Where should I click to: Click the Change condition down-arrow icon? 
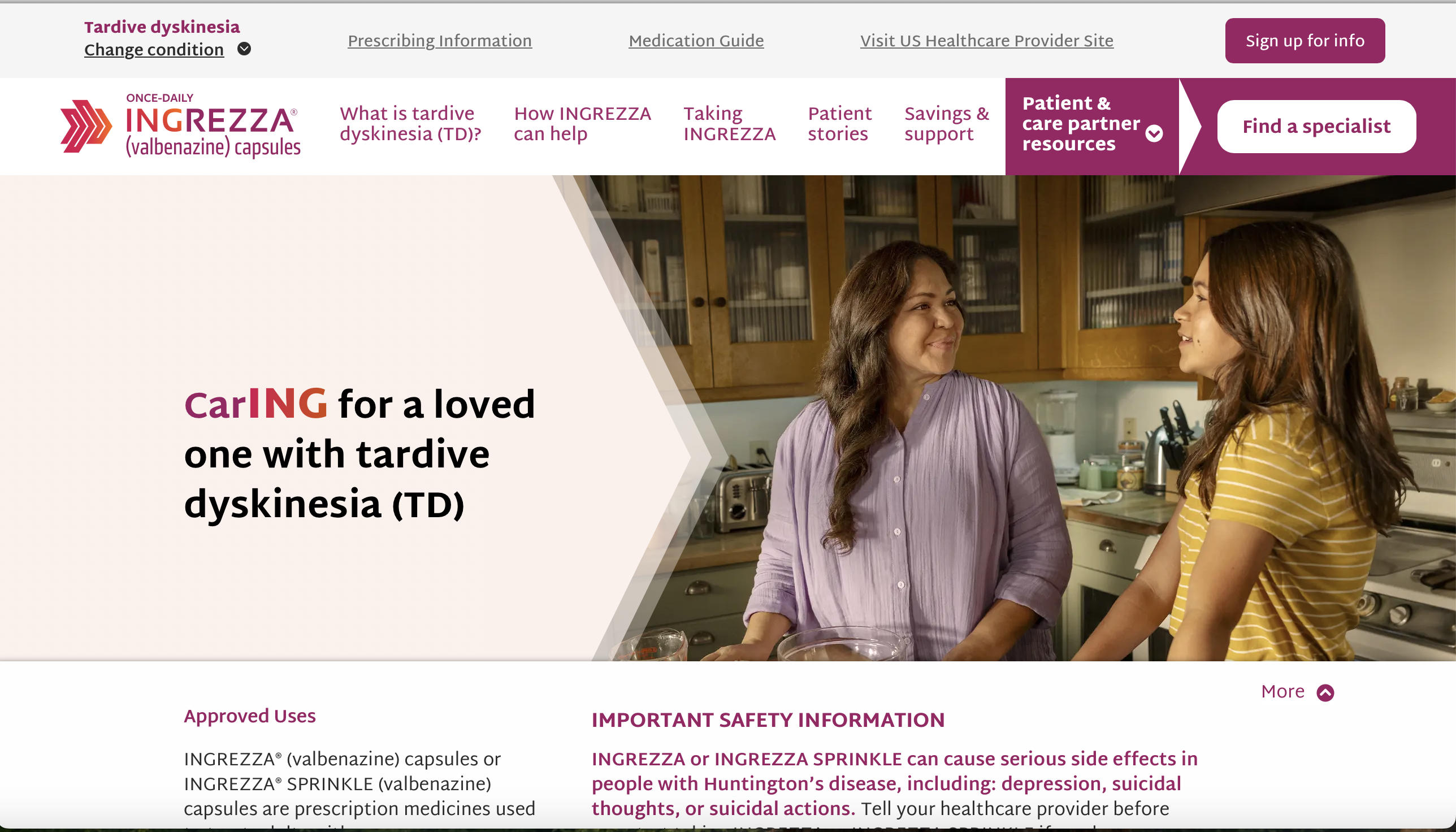pyautogui.click(x=244, y=49)
